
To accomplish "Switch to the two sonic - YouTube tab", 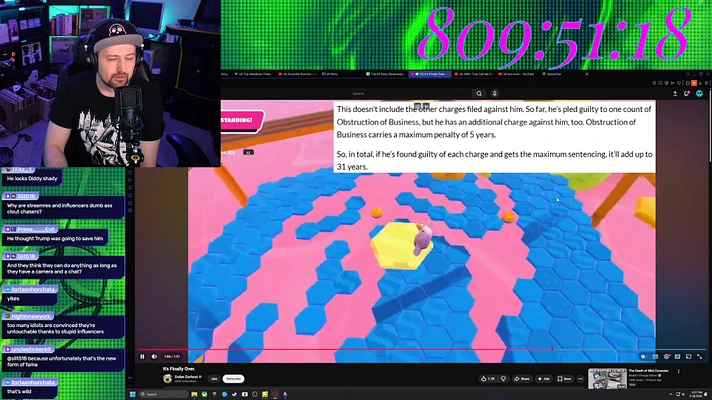I will [518, 74].
